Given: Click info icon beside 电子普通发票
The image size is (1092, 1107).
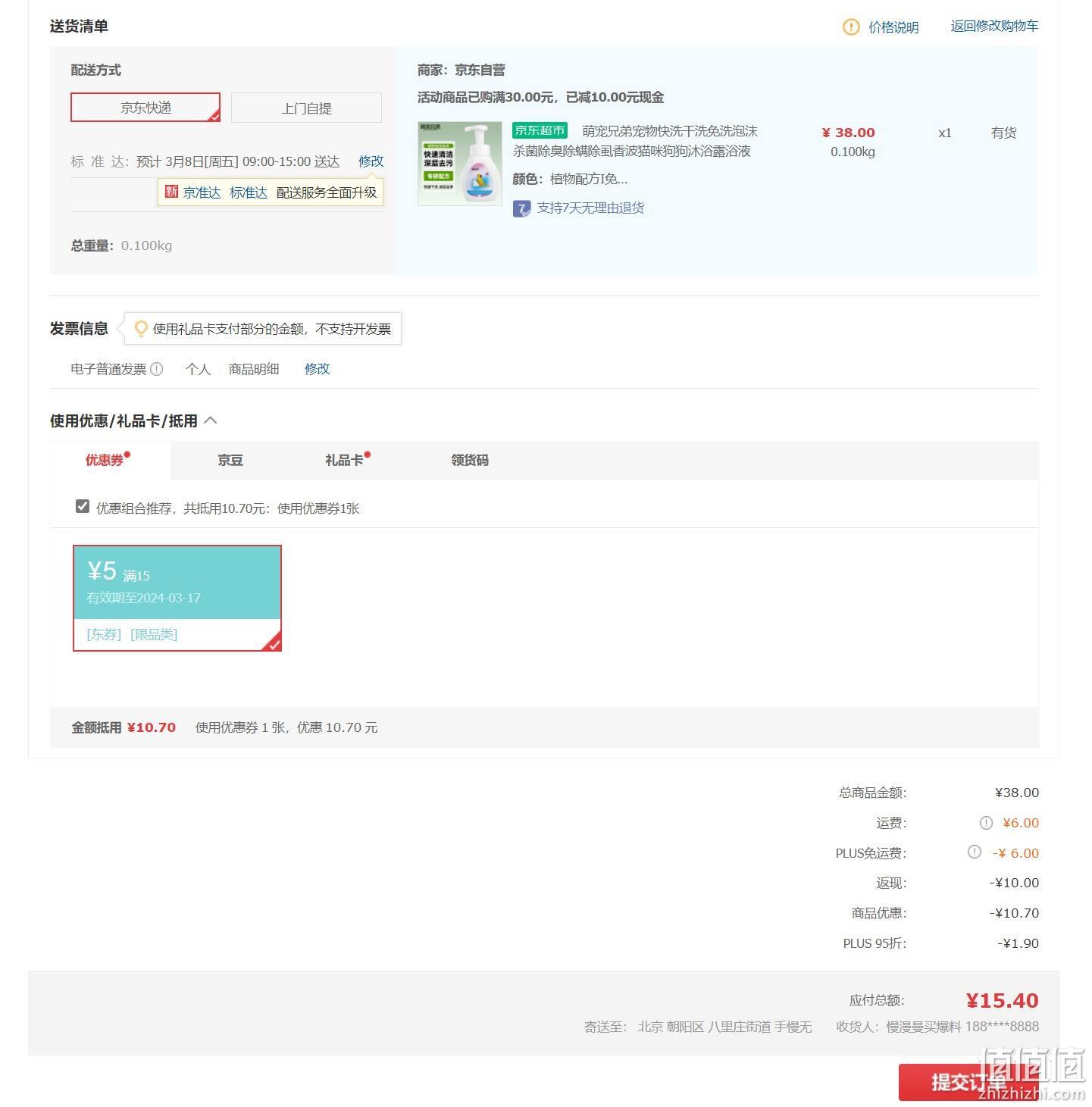Looking at the screenshot, I should click(x=156, y=369).
